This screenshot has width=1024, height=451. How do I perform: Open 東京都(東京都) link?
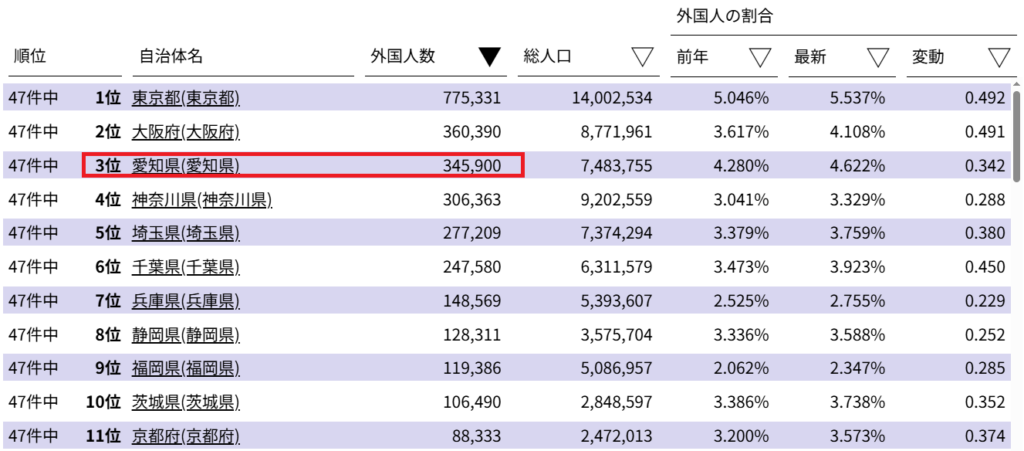click(x=185, y=98)
